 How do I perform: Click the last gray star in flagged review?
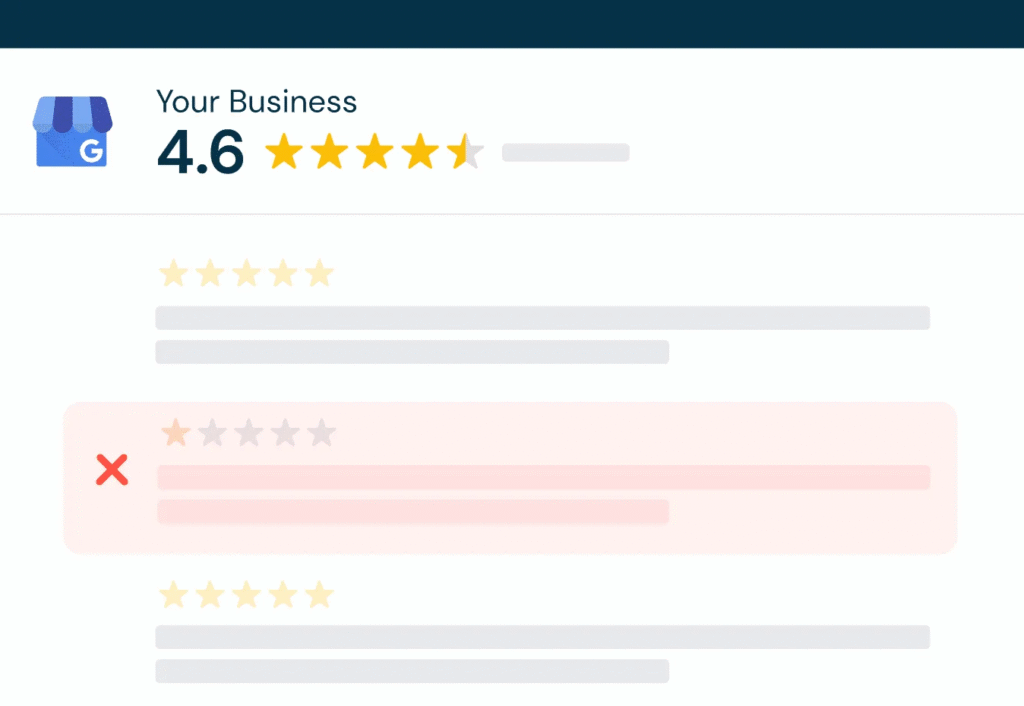321,433
